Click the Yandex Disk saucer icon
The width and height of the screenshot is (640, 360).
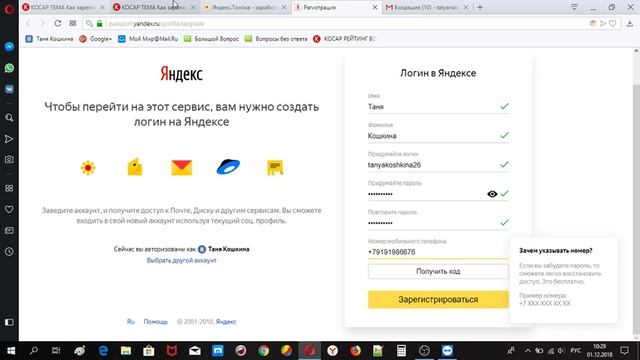[x=228, y=167]
